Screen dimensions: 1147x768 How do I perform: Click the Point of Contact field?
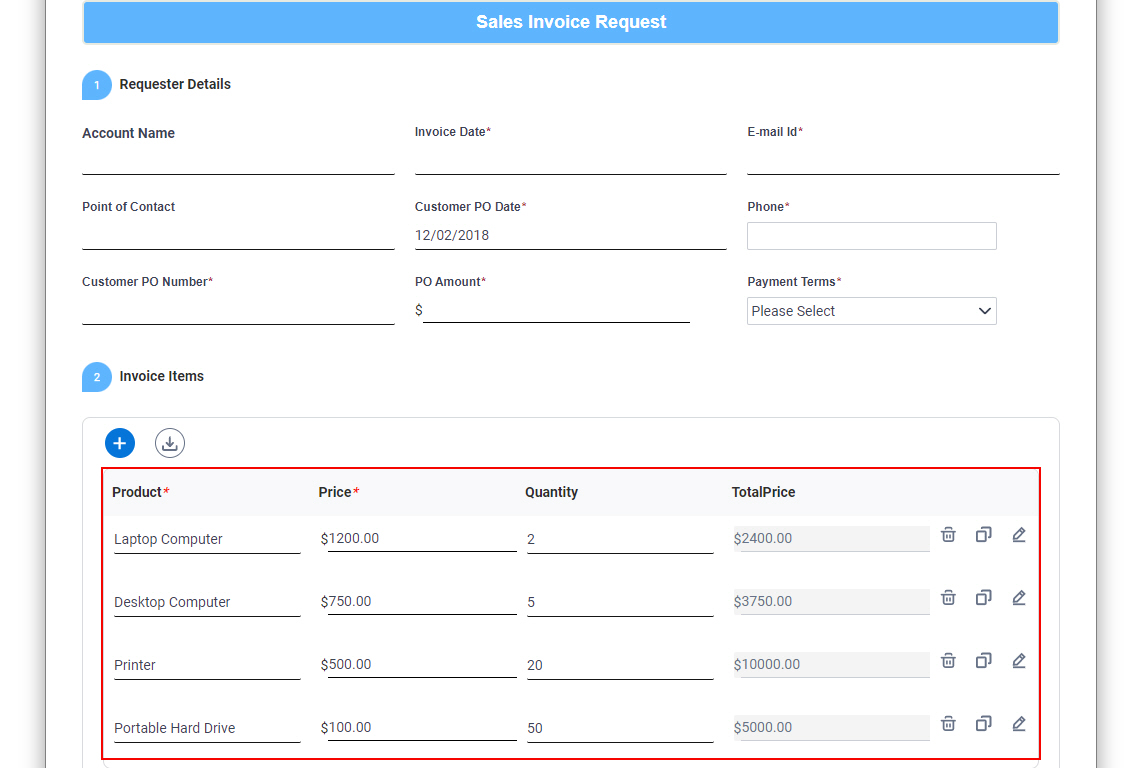(x=238, y=236)
